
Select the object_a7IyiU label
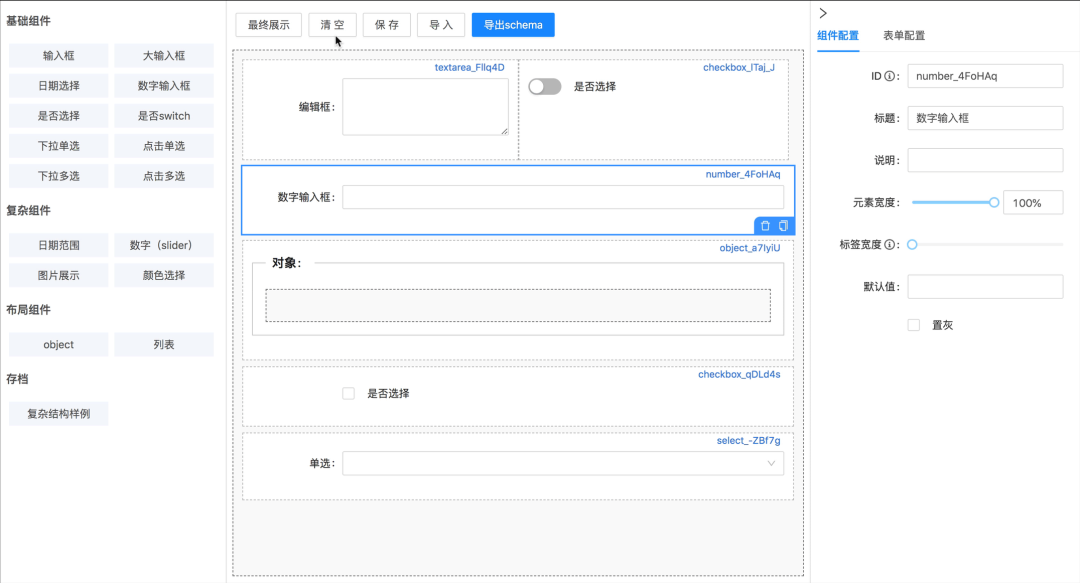pos(749,248)
